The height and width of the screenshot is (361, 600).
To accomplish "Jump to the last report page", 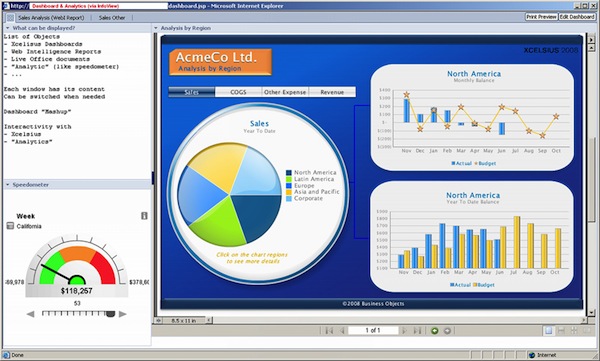I will (x=417, y=330).
